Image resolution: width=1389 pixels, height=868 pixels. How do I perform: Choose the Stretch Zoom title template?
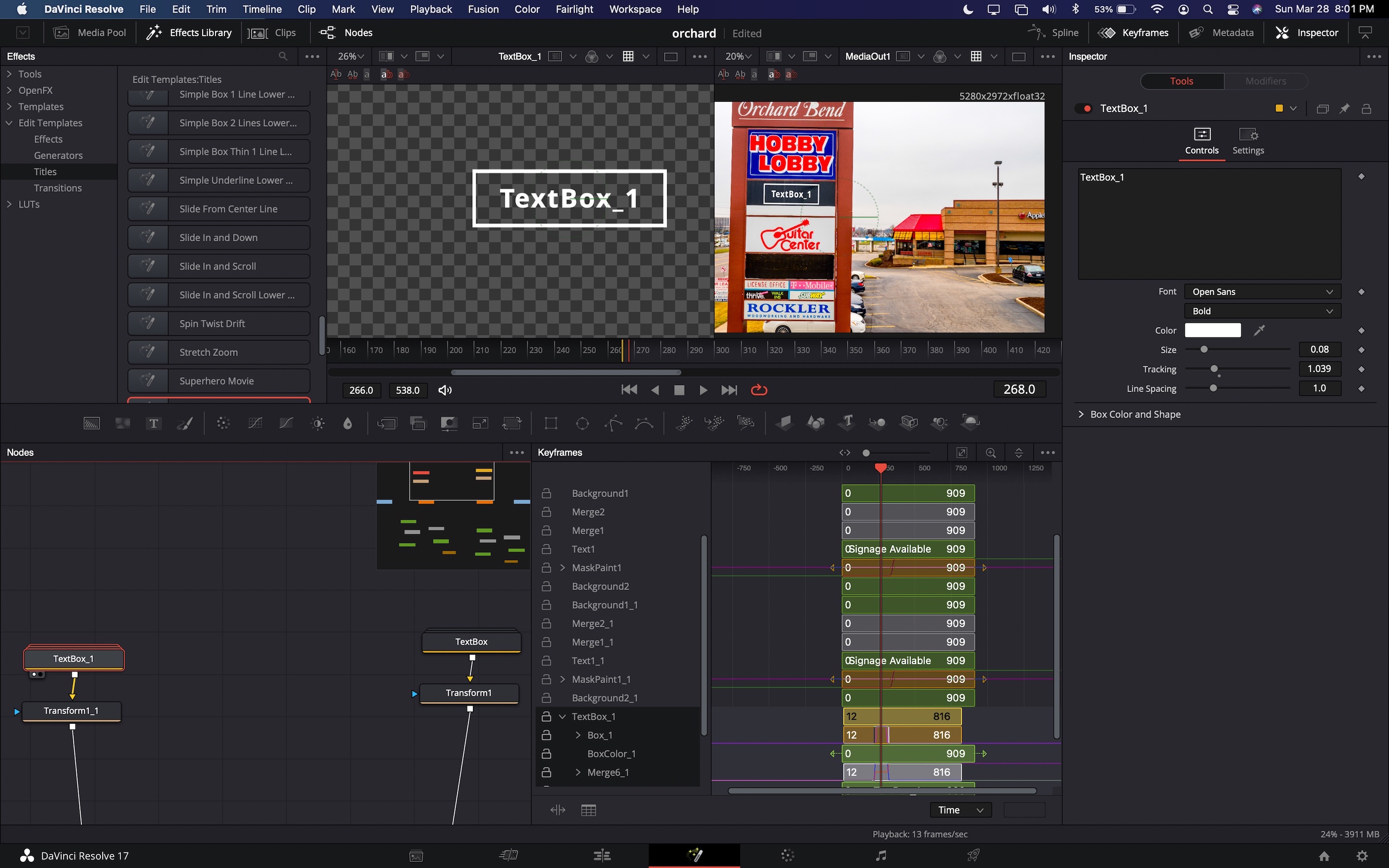(x=219, y=352)
